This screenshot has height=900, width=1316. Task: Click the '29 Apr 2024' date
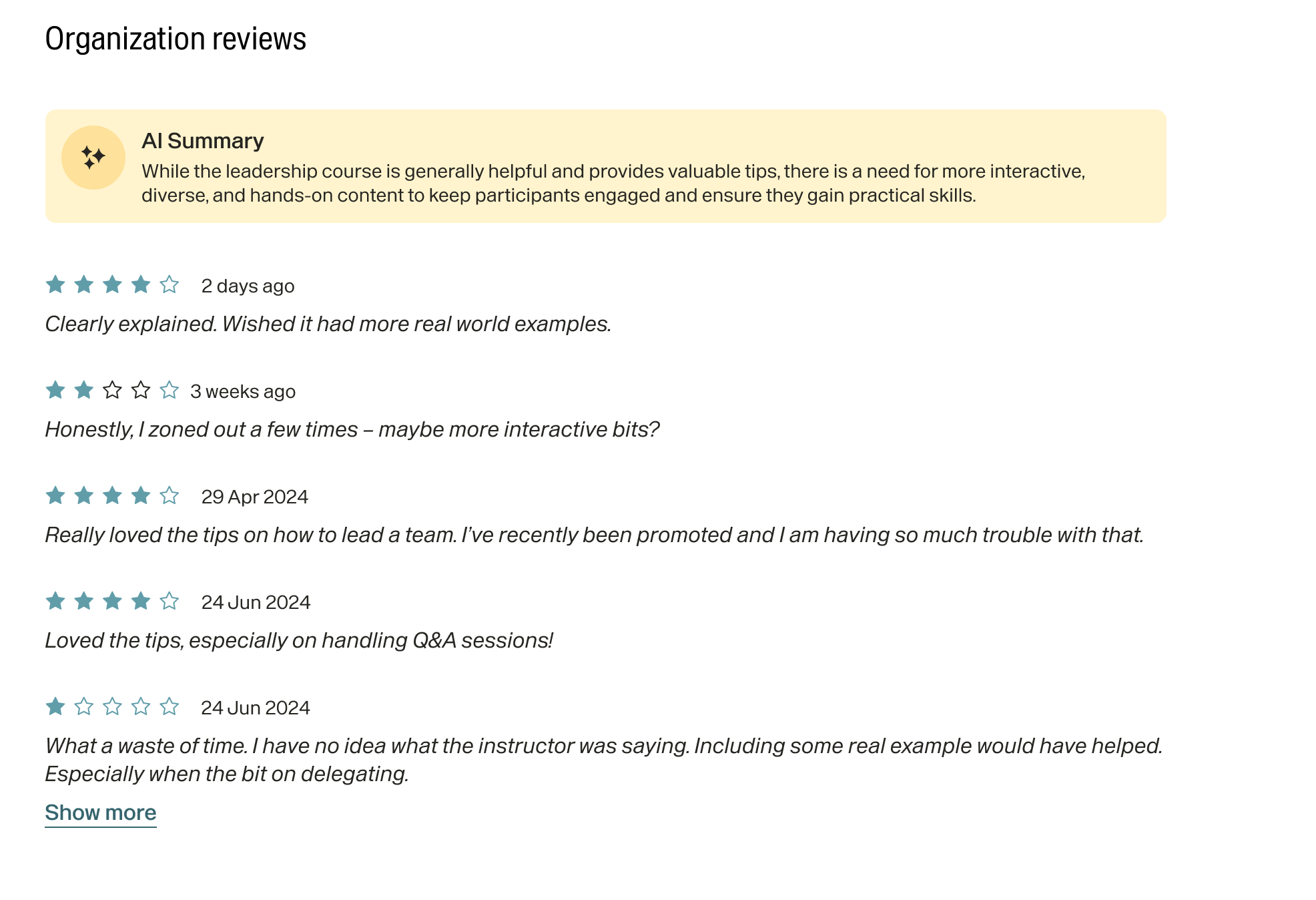click(255, 497)
